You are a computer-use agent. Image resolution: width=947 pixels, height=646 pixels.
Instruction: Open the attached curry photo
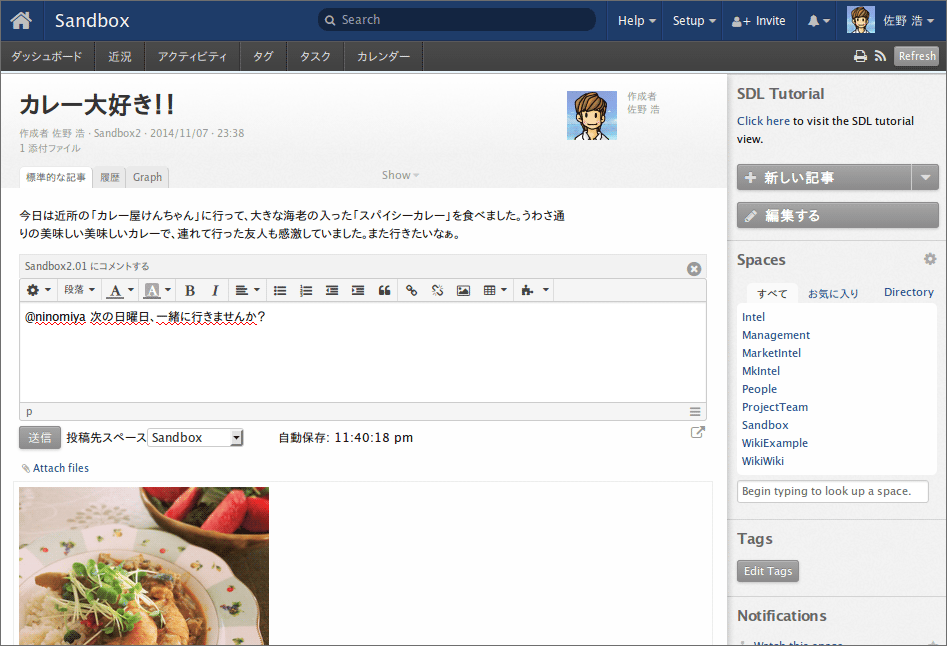click(x=144, y=566)
